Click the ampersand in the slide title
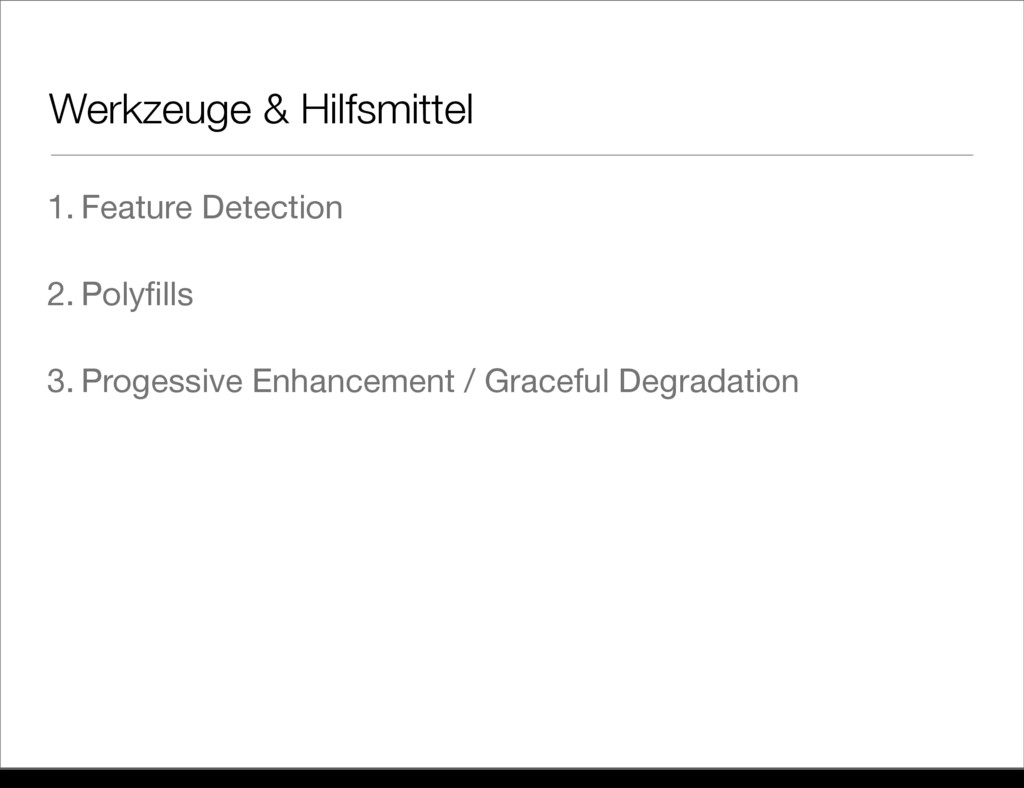This screenshot has width=1024, height=788. [x=276, y=109]
